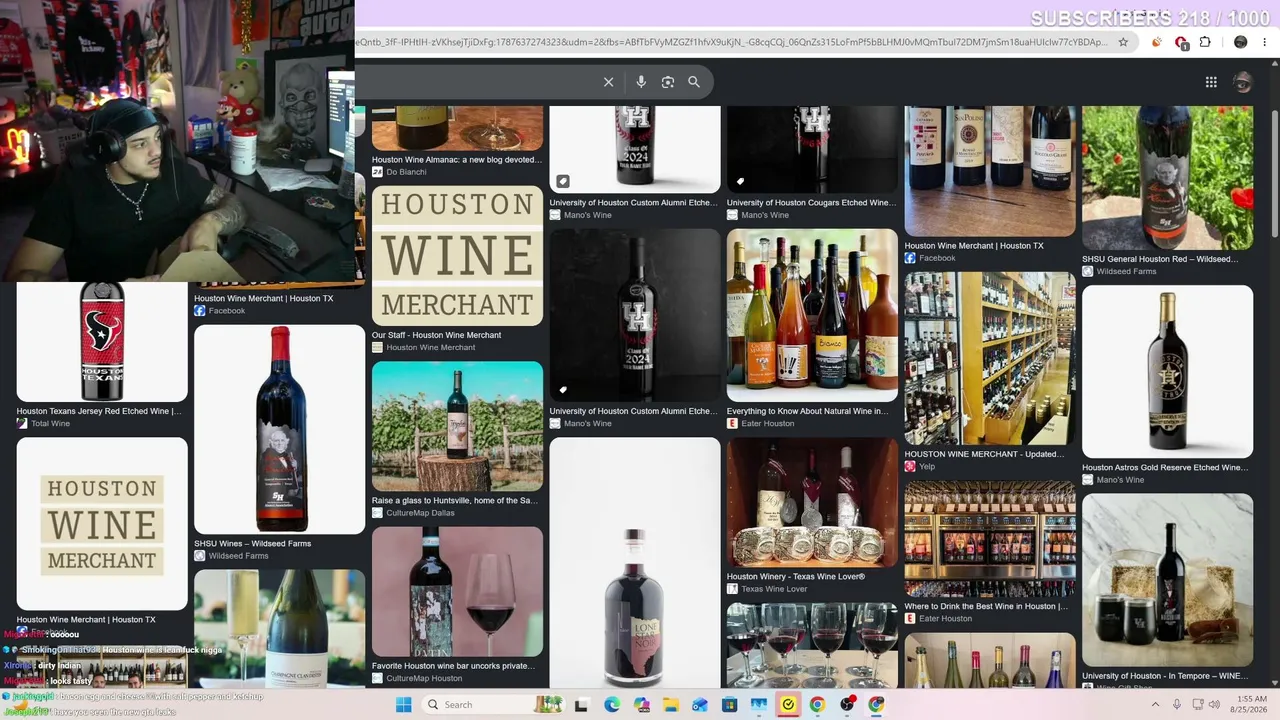Open 'Where to Drink the Best Wine' link

coord(986,606)
